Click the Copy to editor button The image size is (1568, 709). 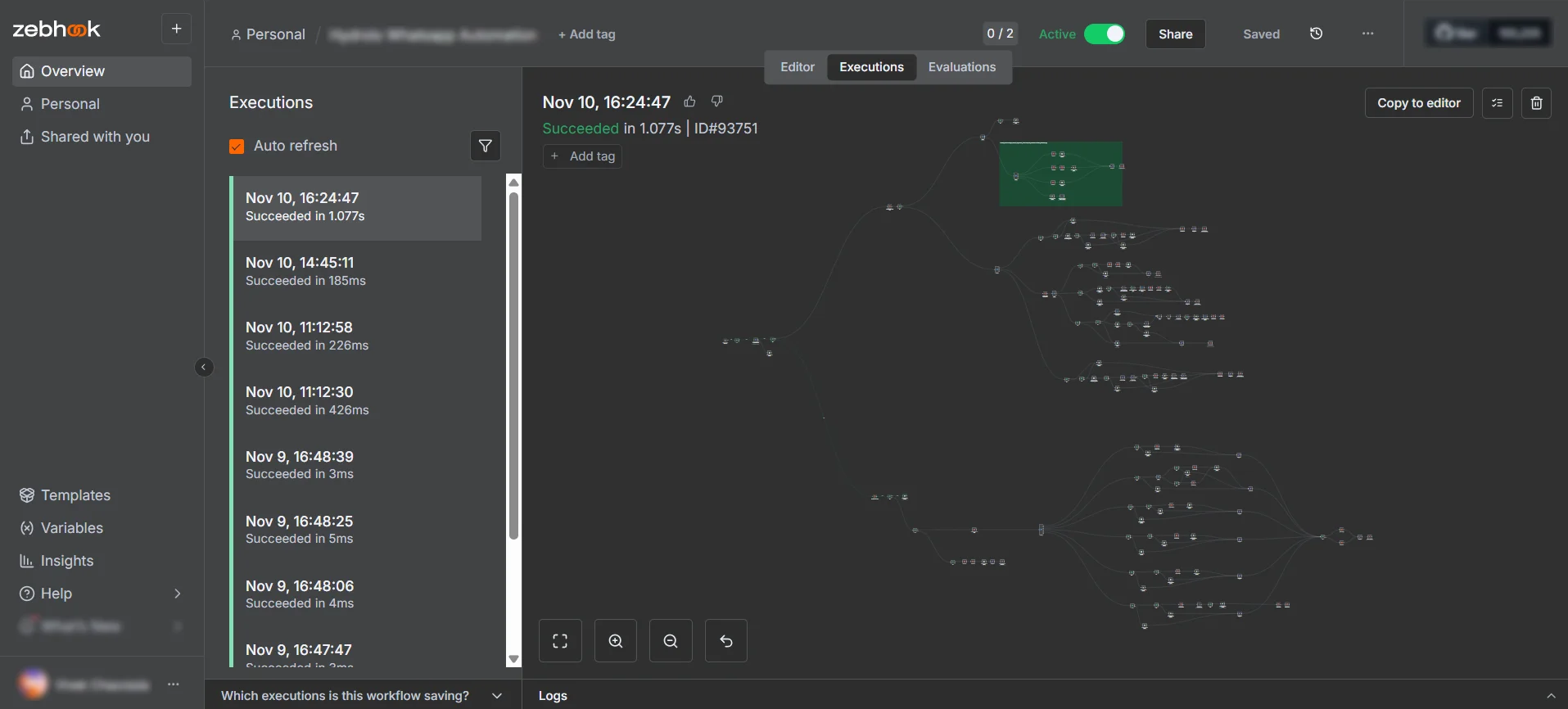[1418, 103]
